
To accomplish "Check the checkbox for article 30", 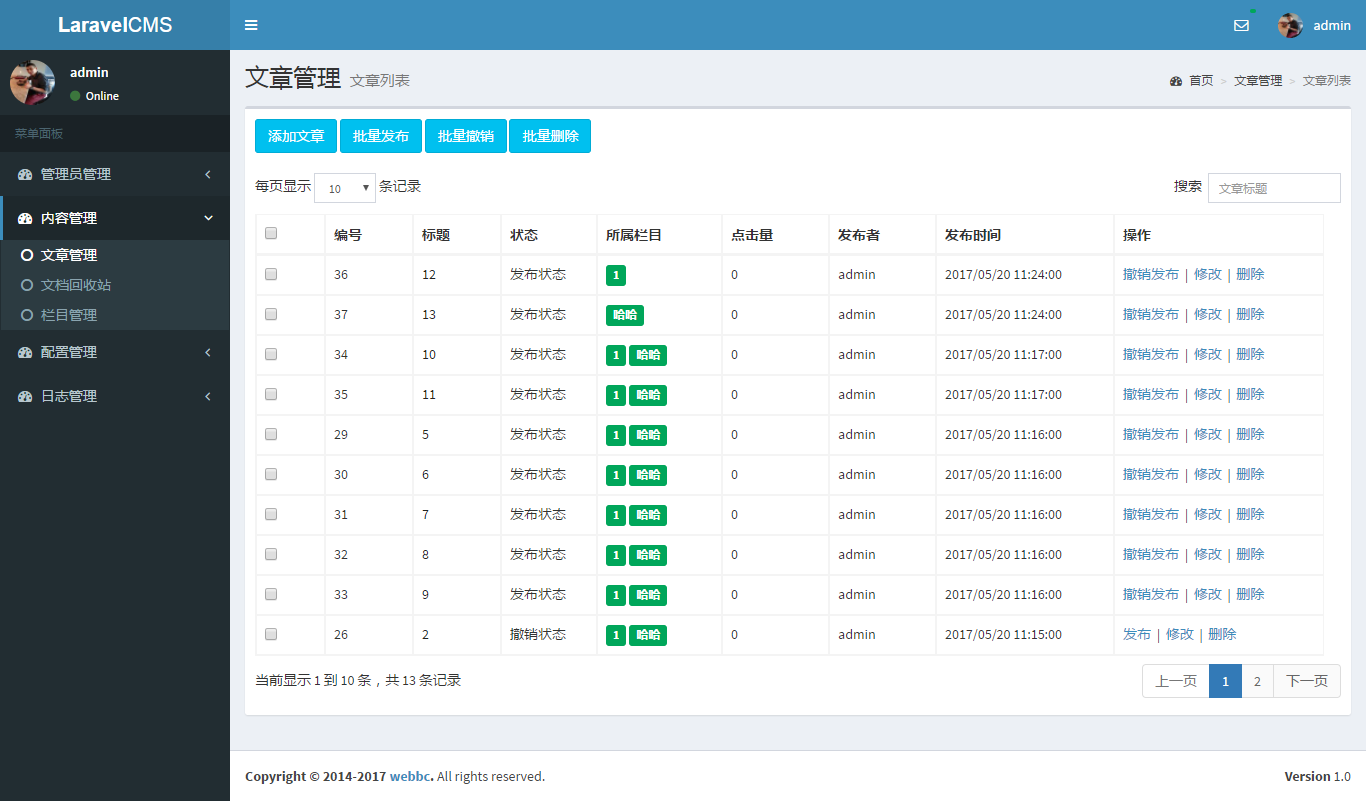I will (271, 474).
